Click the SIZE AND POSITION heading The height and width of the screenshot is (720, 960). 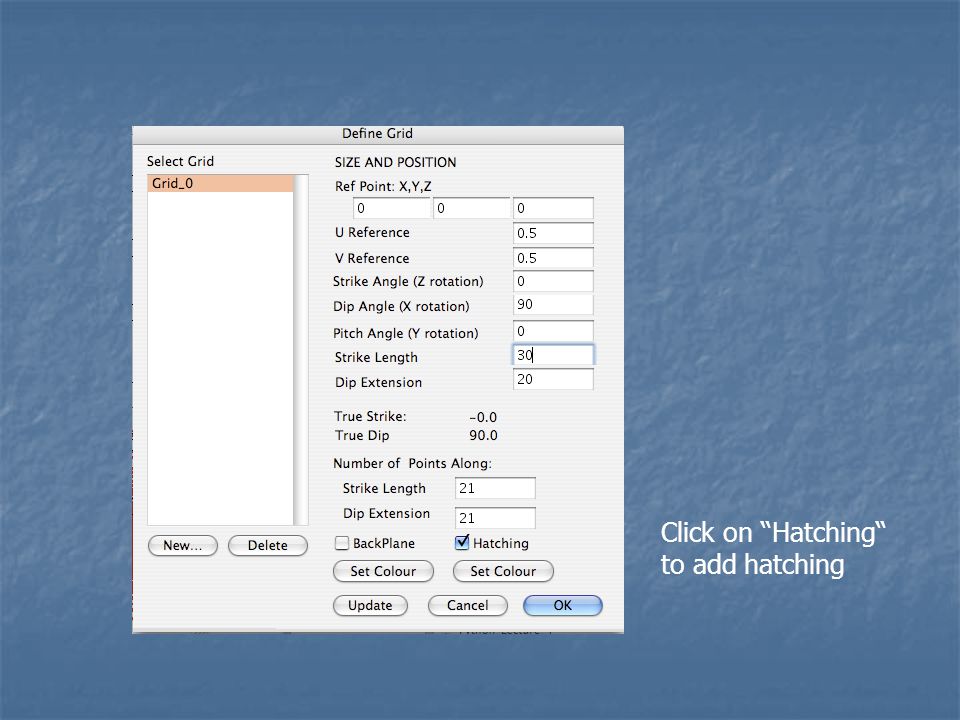pos(396,162)
